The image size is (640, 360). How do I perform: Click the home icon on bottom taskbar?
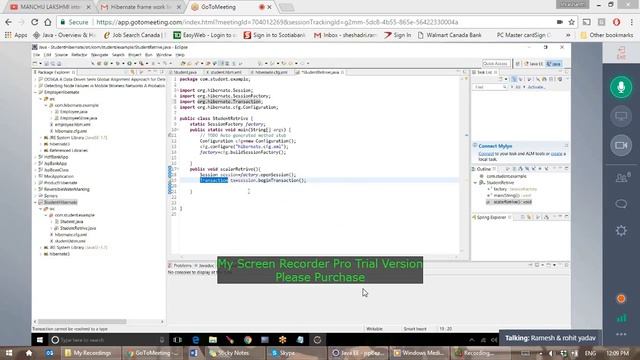29,353
